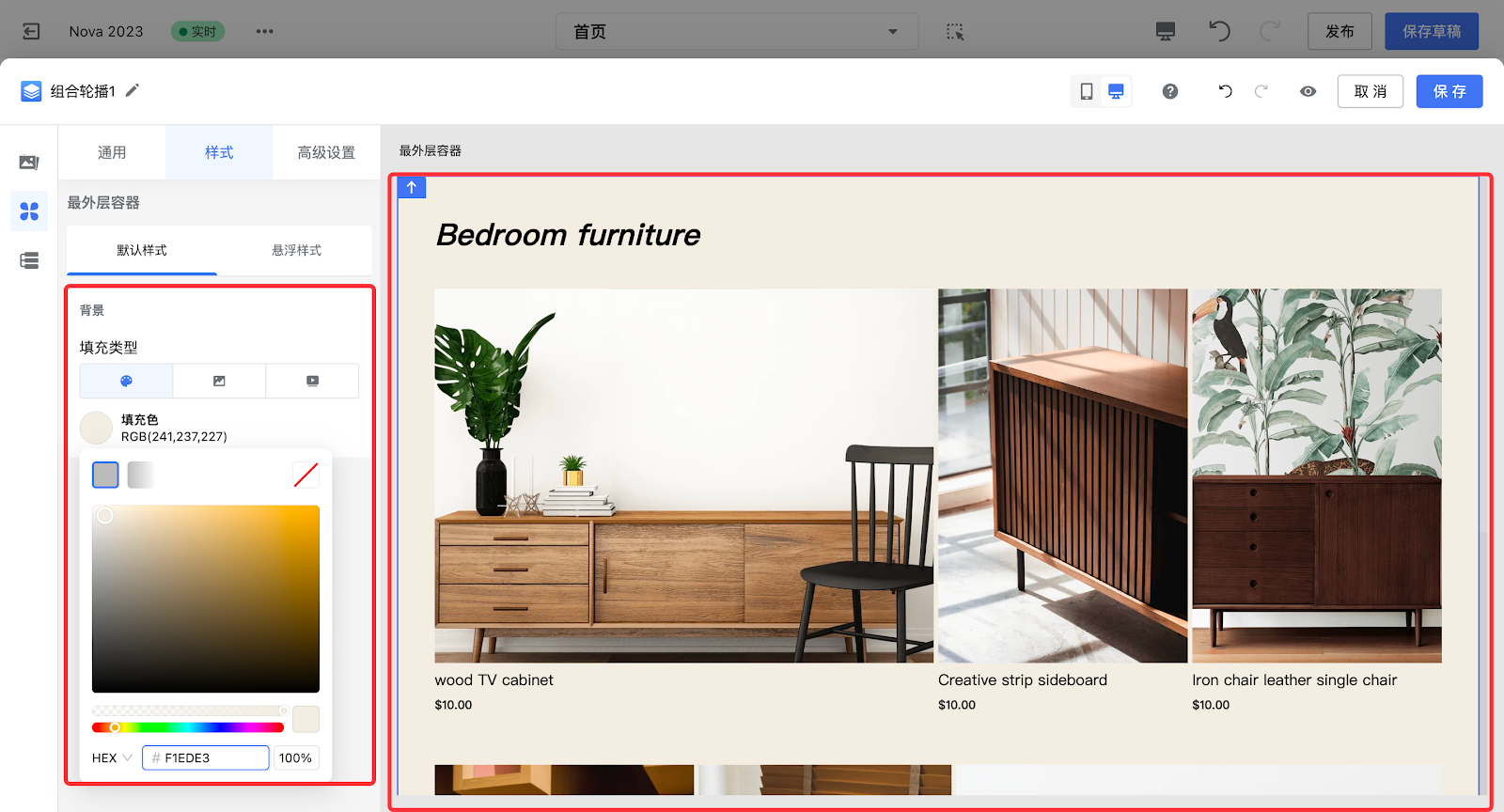Click the 取消 button
The image size is (1504, 812).
pyautogui.click(x=1370, y=91)
